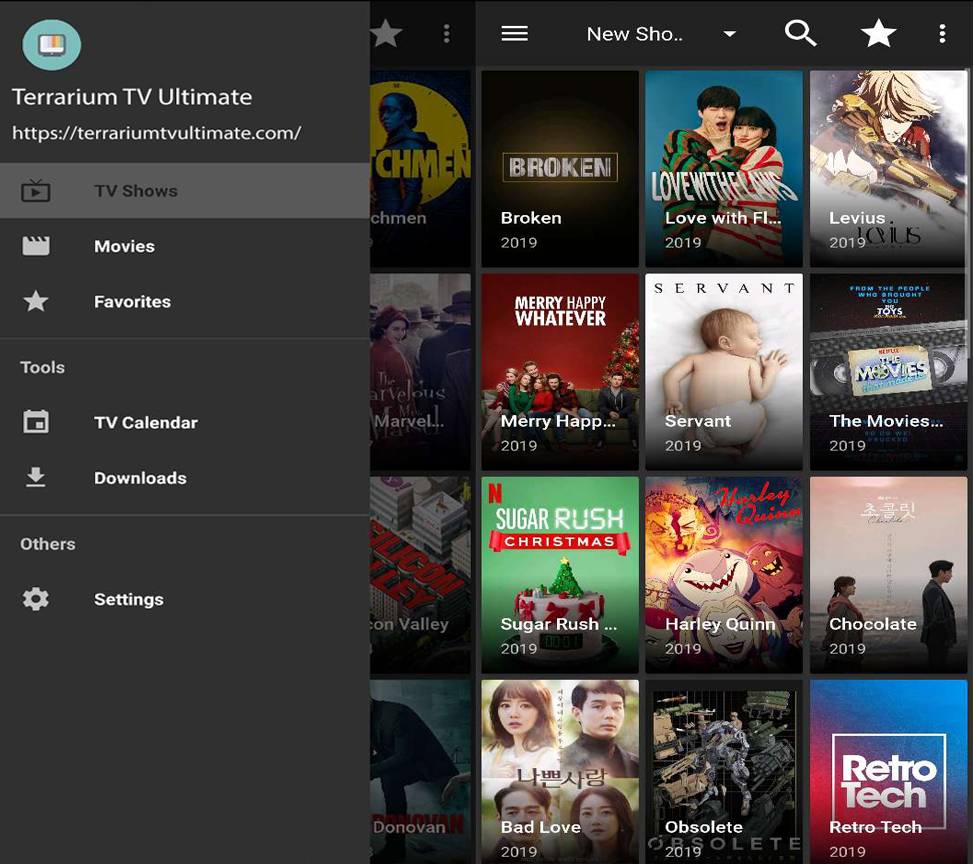Click the TV Calendar icon
Viewport: 973px width, 864px height.
(x=36, y=422)
